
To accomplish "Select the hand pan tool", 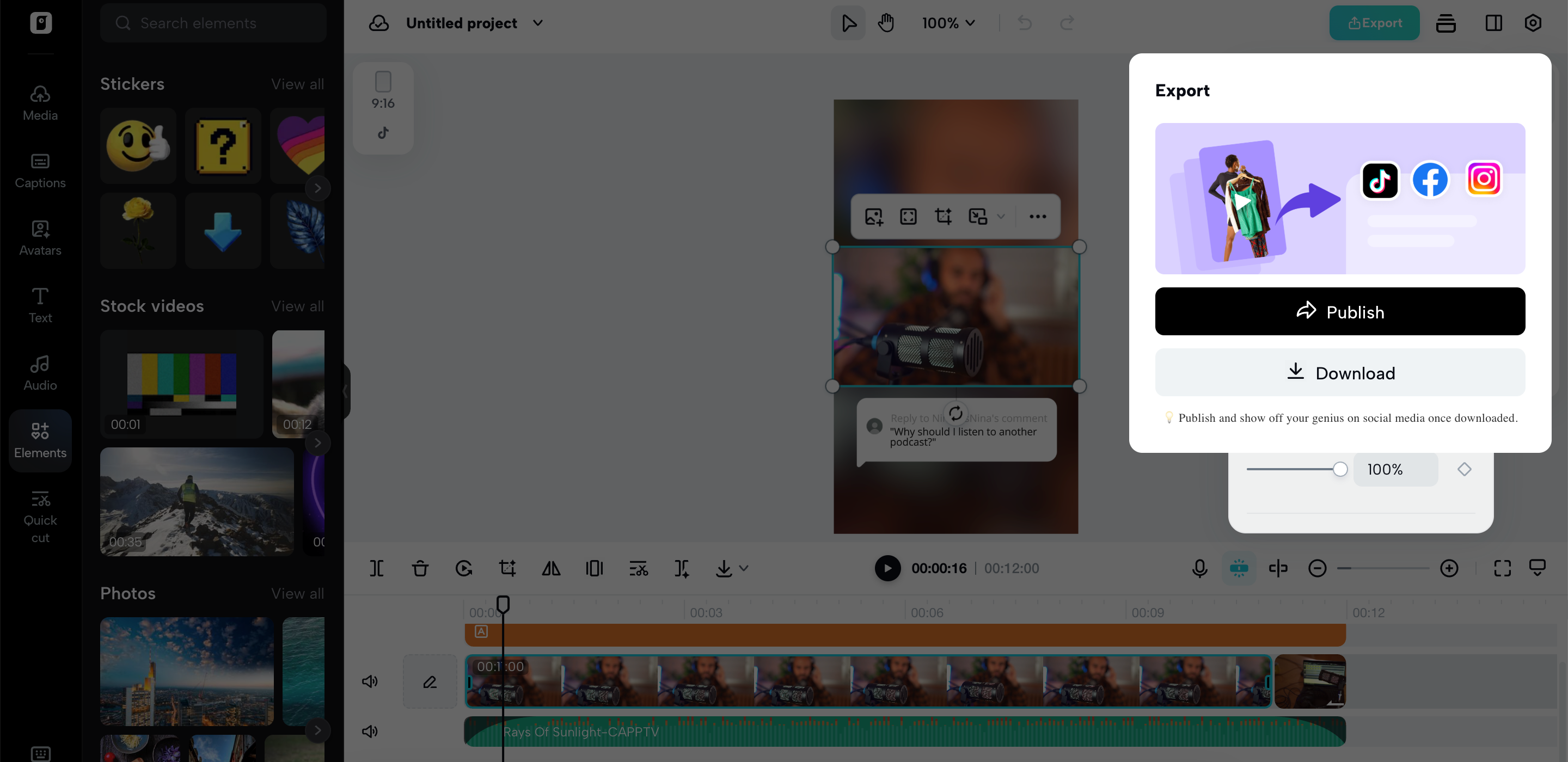I will [886, 23].
